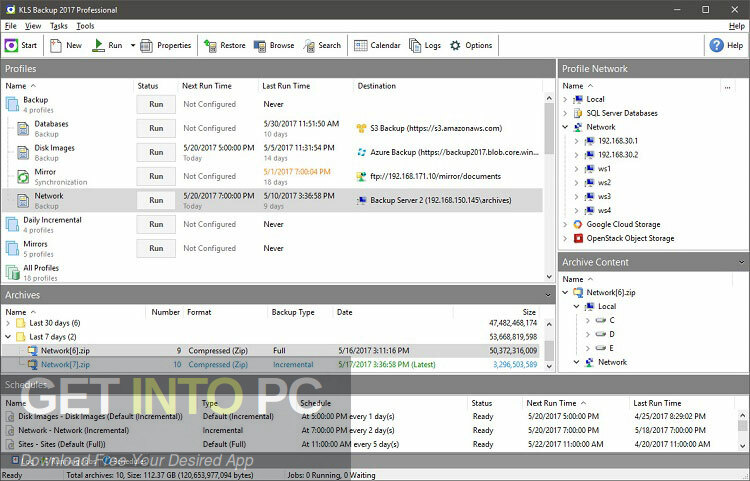This screenshot has width=750, height=481.
Task: Click Backup Server 2 destination text
Action: click(x=441, y=200)
